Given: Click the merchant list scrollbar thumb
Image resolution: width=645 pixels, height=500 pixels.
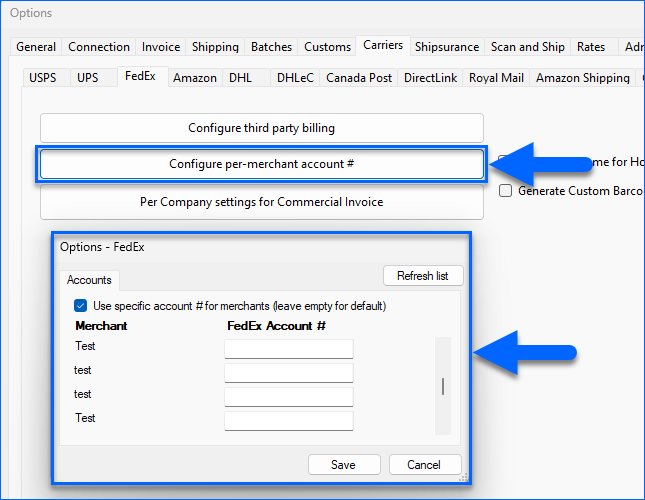Looking at the screenshot, I should (x=443, y=386).
